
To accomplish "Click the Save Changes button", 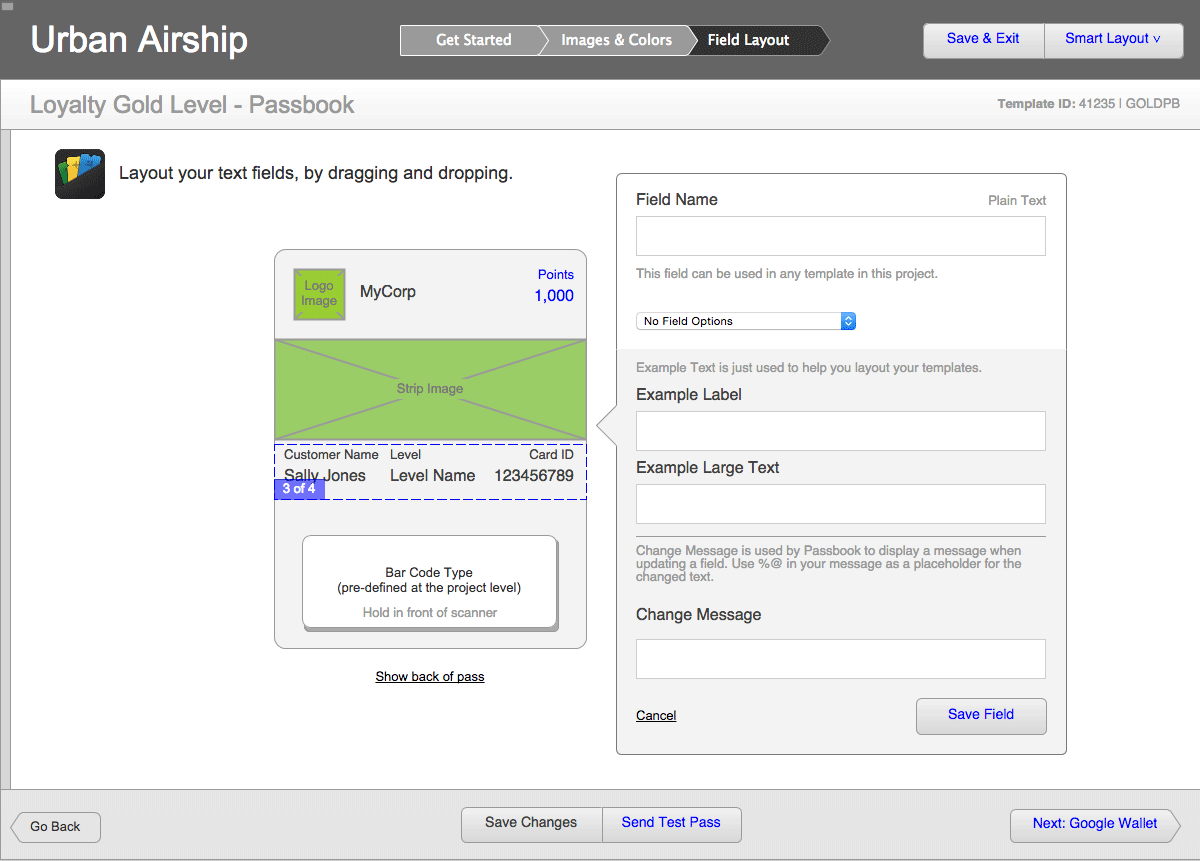I will click(x=531, y=823).
